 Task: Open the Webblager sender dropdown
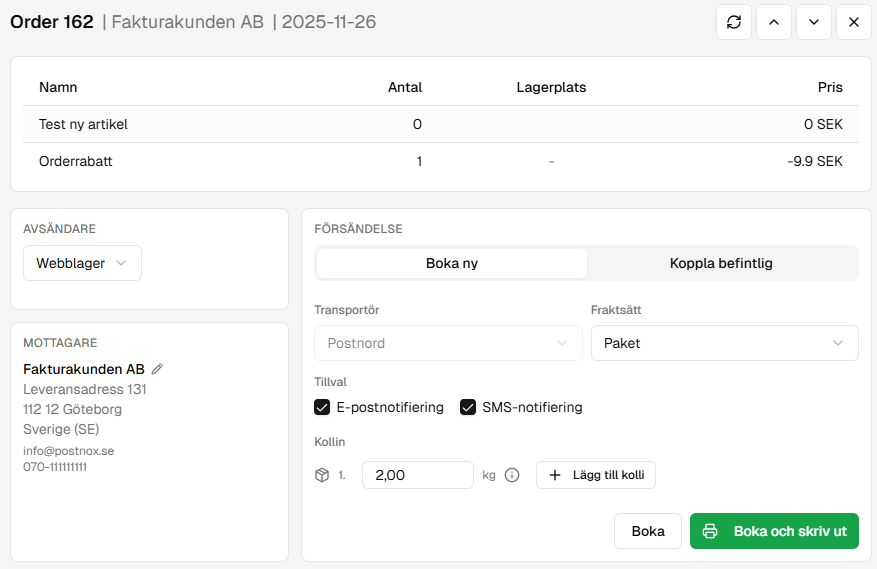[82, 263]
